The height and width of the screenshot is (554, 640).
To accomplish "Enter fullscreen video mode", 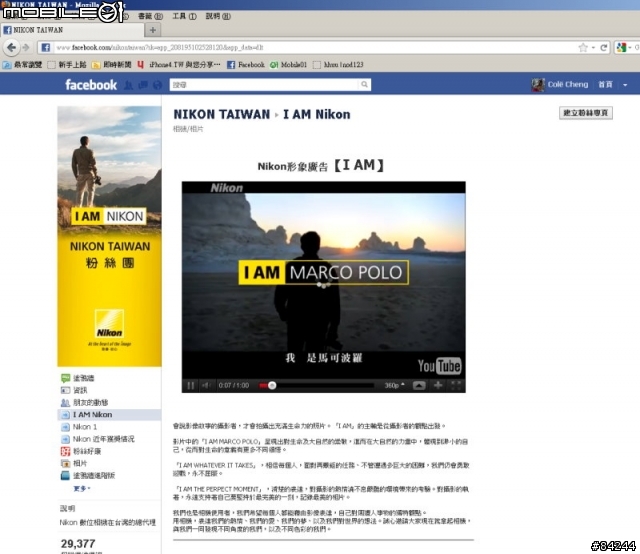I will (x=456, y=385).
